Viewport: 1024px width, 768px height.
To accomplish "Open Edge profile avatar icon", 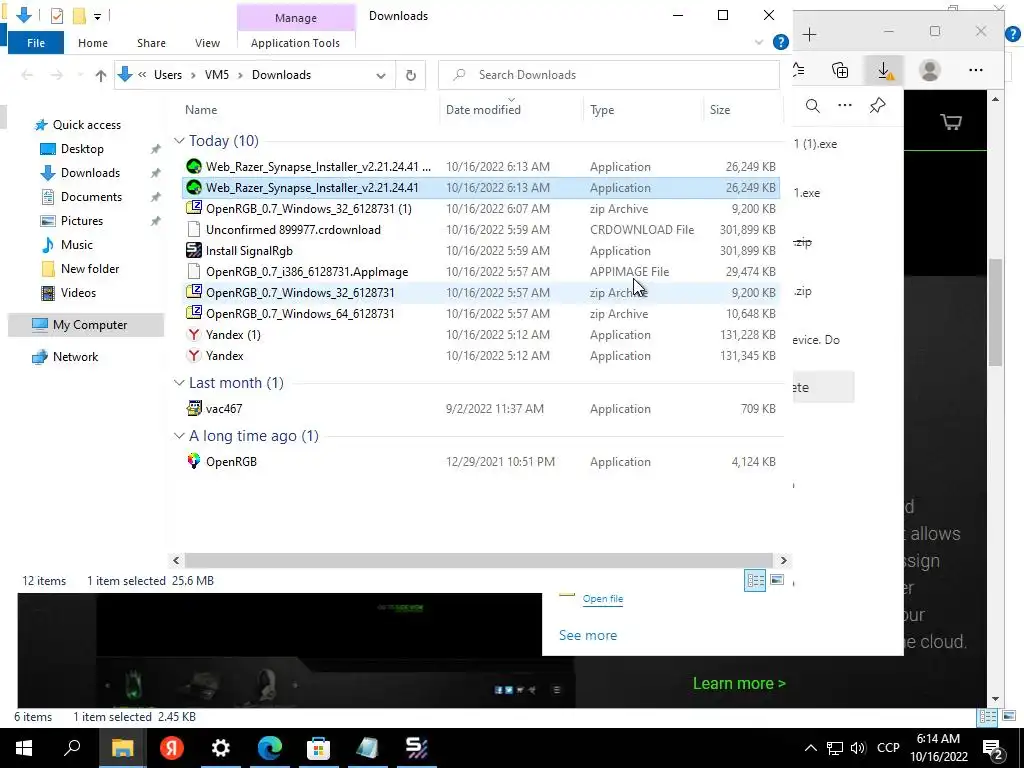I will tap(930, 70).
